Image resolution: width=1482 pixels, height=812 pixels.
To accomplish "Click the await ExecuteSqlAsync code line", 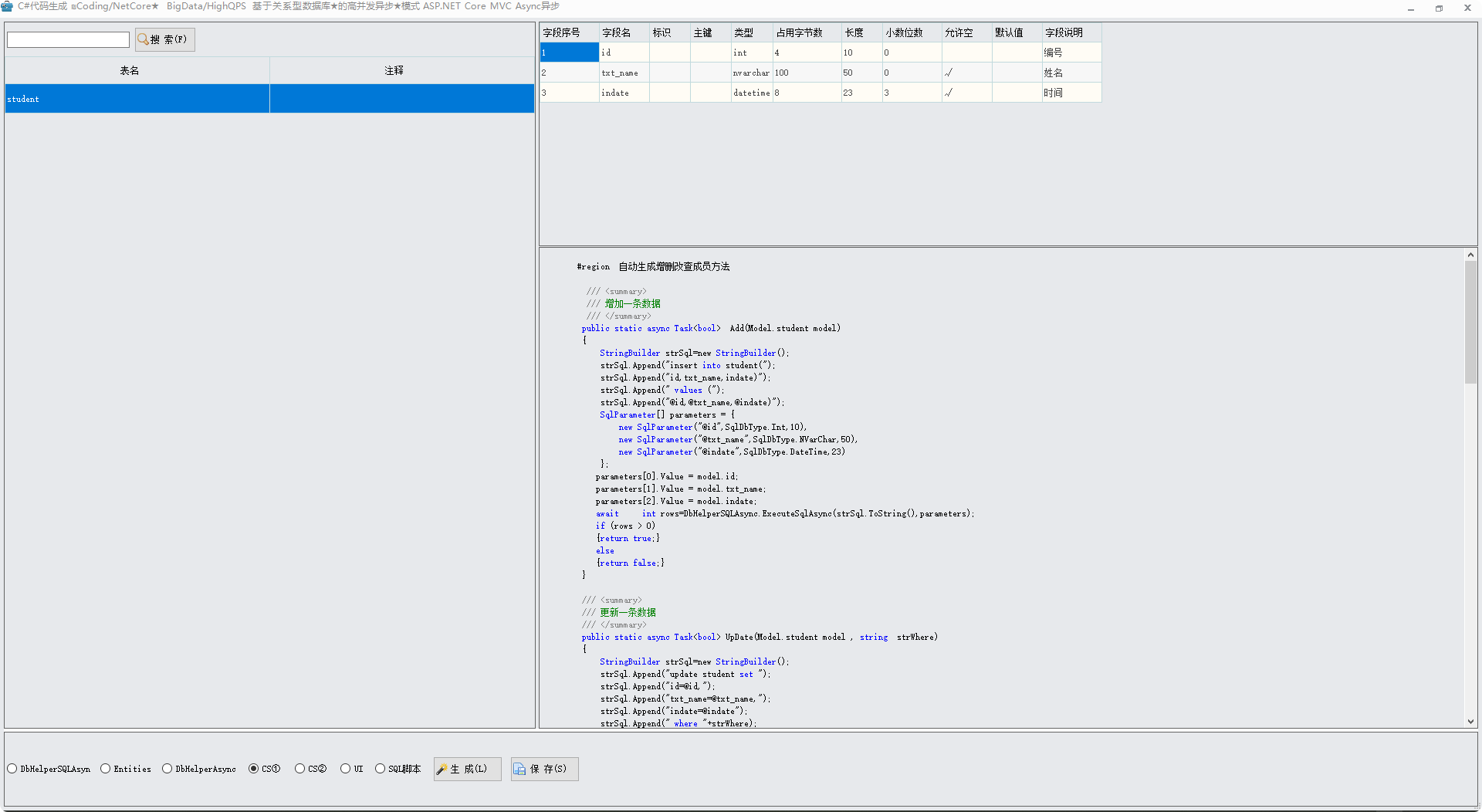I will [x=785, y=513].
